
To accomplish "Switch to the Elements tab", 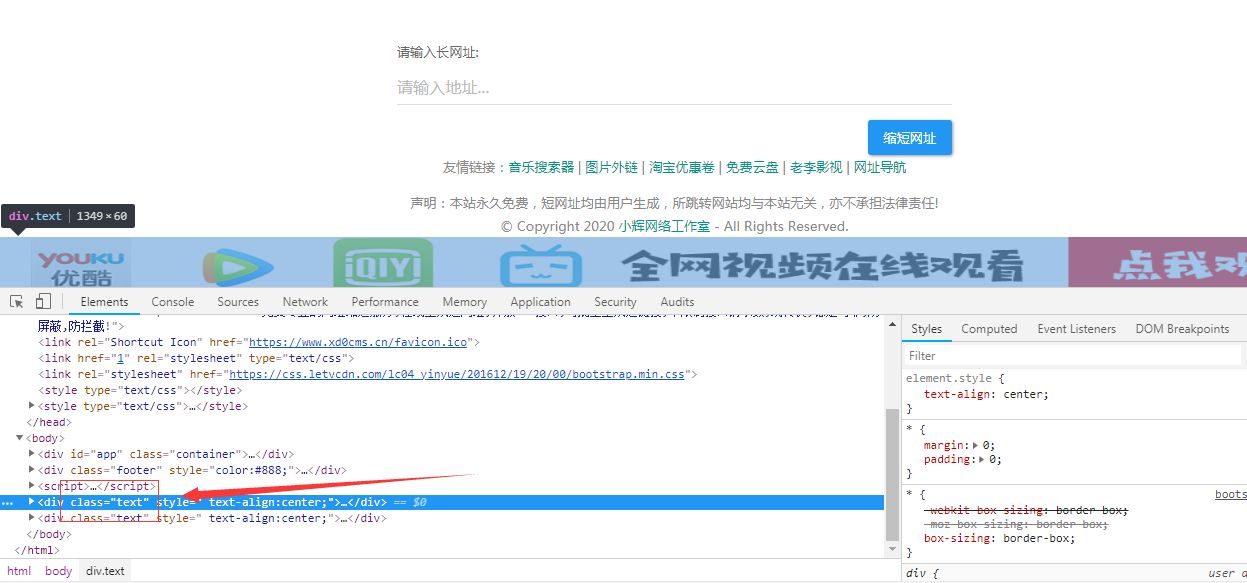I will (x=105, y=301).
